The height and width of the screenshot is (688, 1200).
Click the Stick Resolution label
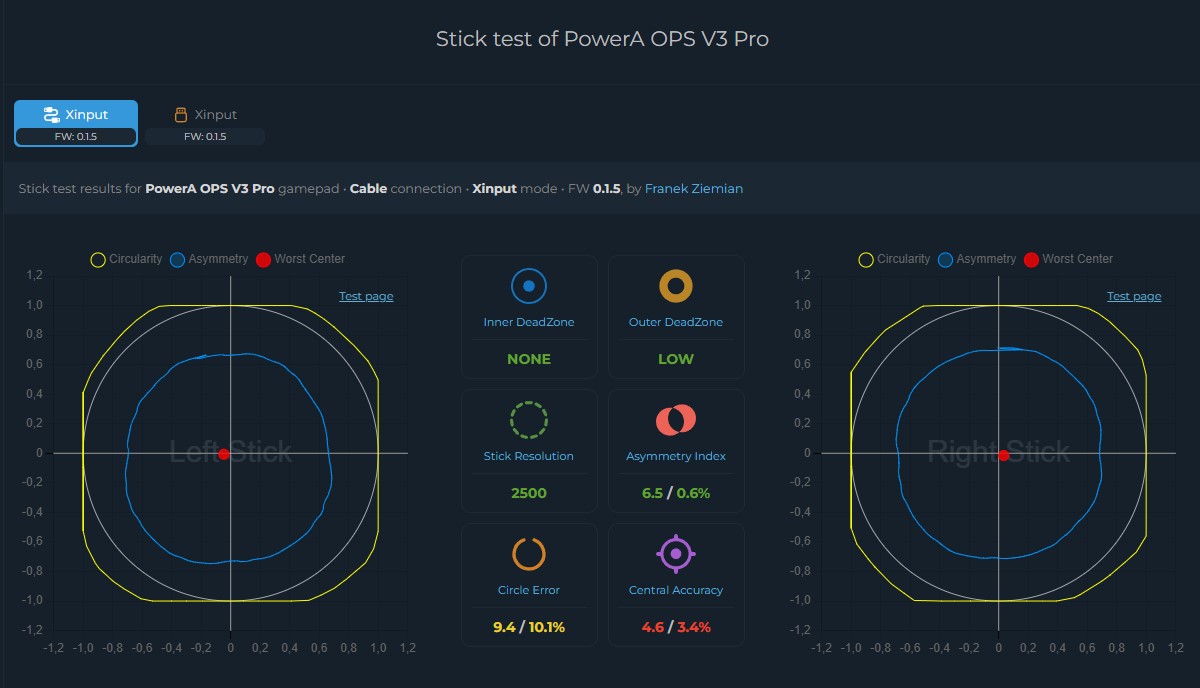click(x=529, y=456)
